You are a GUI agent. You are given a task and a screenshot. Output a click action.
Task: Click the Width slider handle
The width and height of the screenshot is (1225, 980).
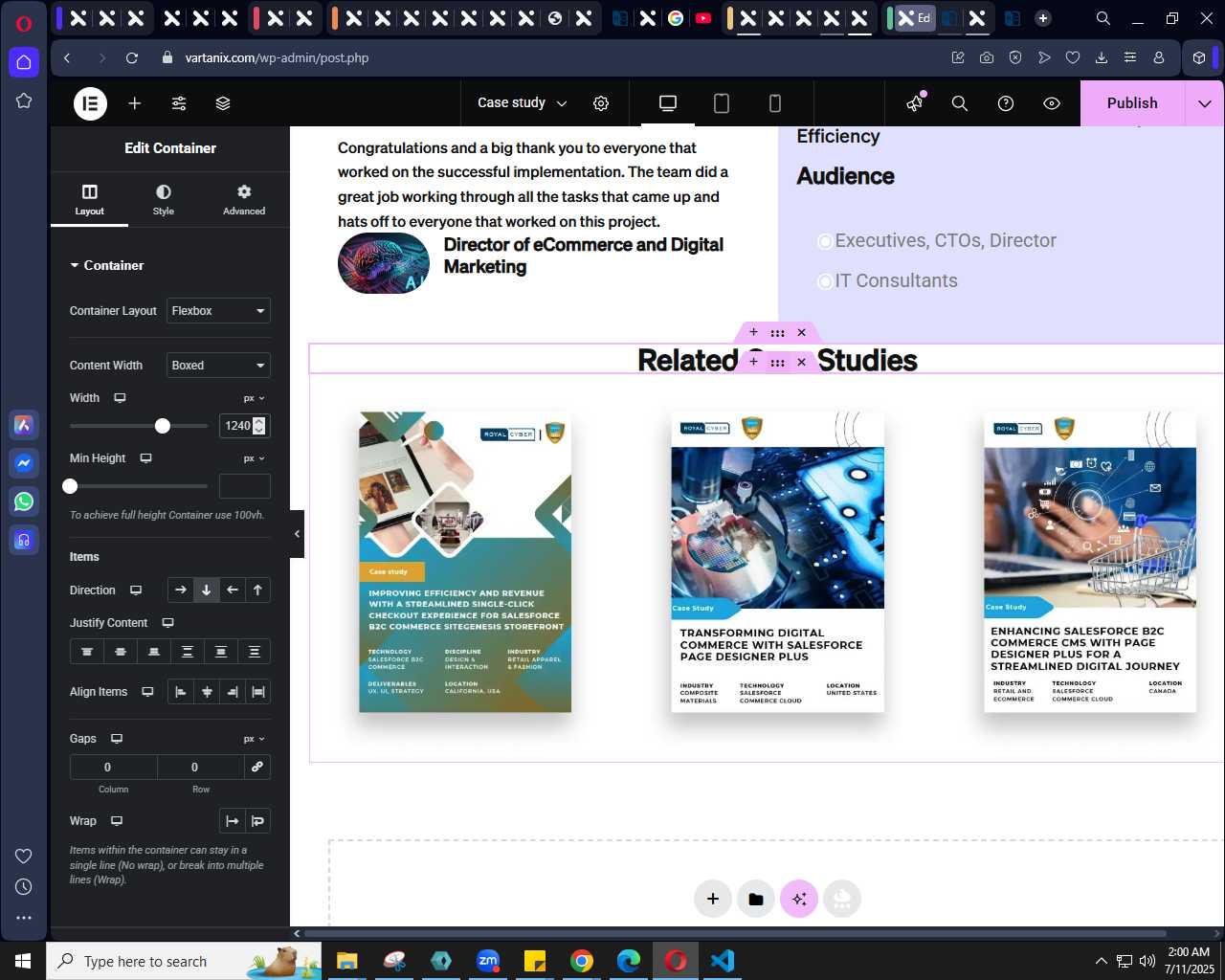coord(163,426)
